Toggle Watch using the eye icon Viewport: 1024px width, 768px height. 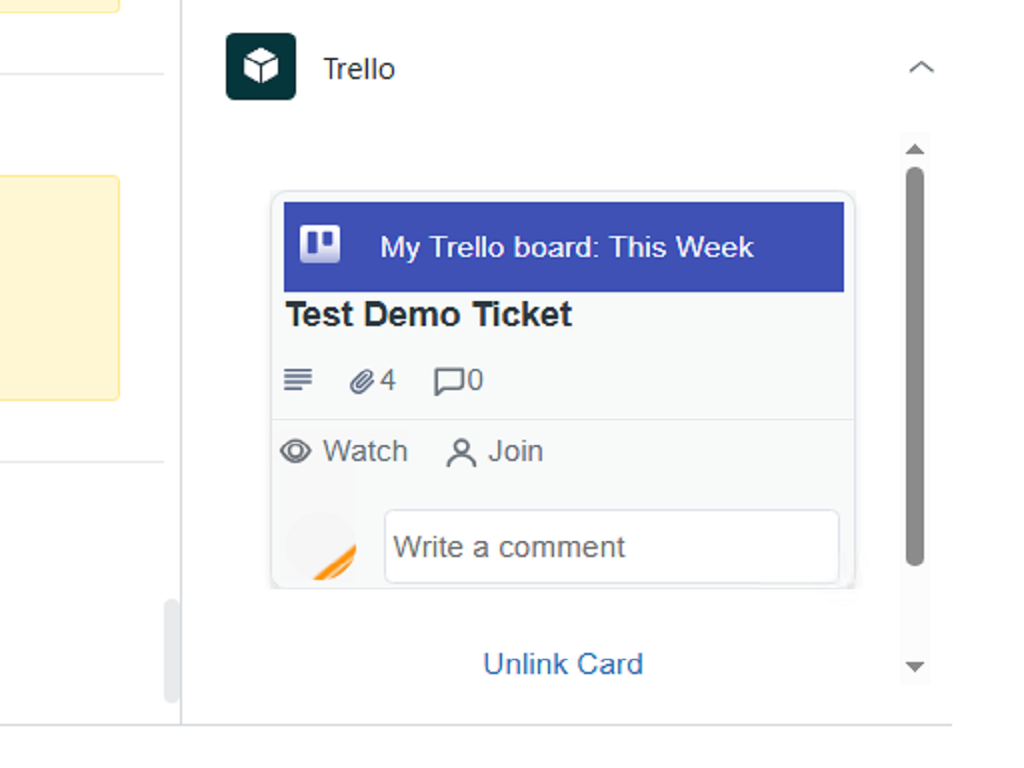(x=296, y=452)
